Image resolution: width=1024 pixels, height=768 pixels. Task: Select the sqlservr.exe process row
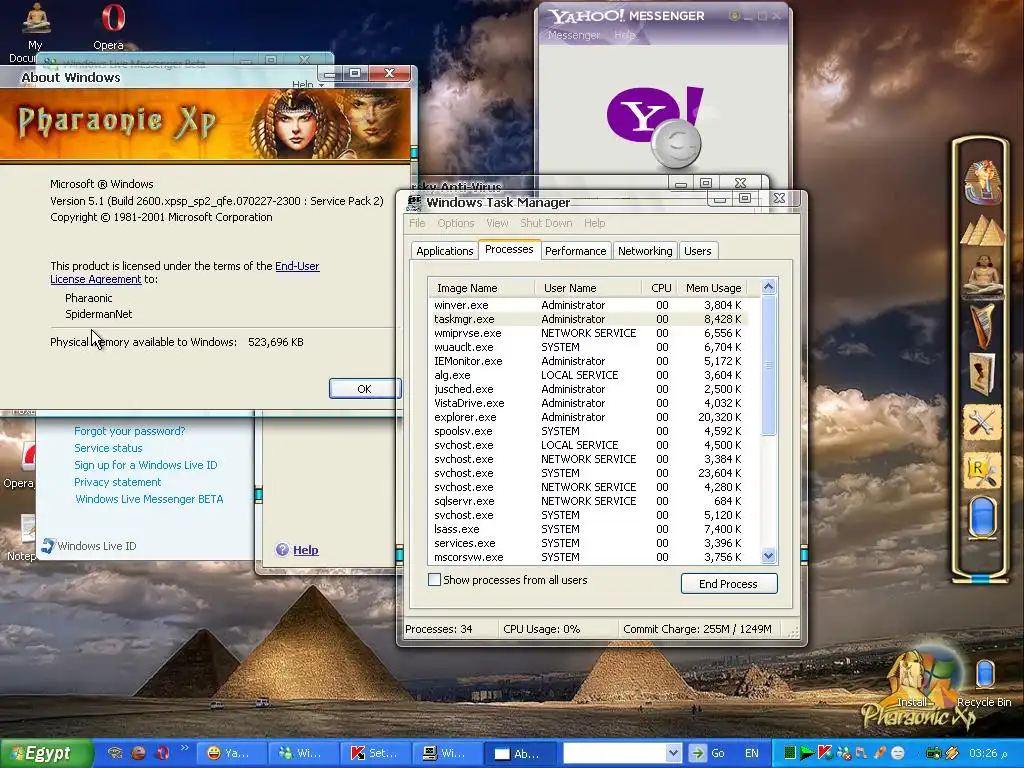(x=588, y=501)
